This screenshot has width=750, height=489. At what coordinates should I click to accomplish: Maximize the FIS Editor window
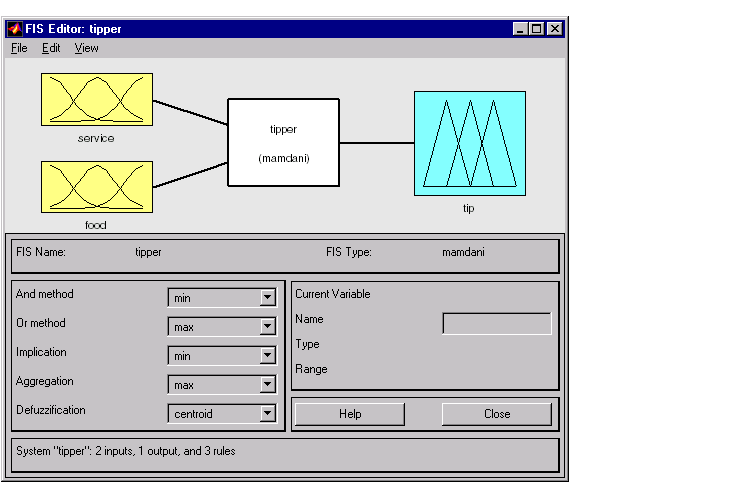pos(536,29)
